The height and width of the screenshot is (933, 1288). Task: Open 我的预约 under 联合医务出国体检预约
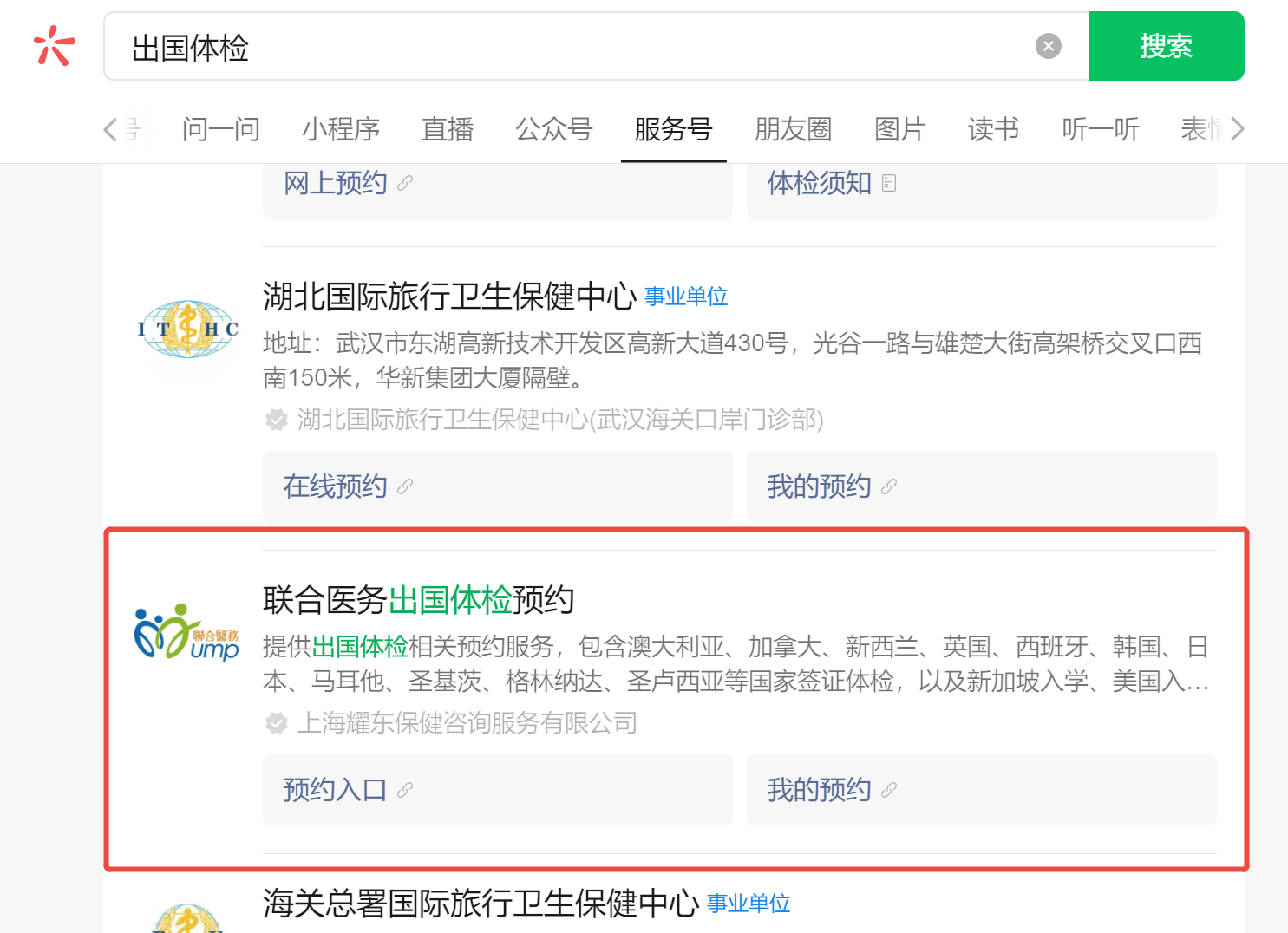click(982, 790)
